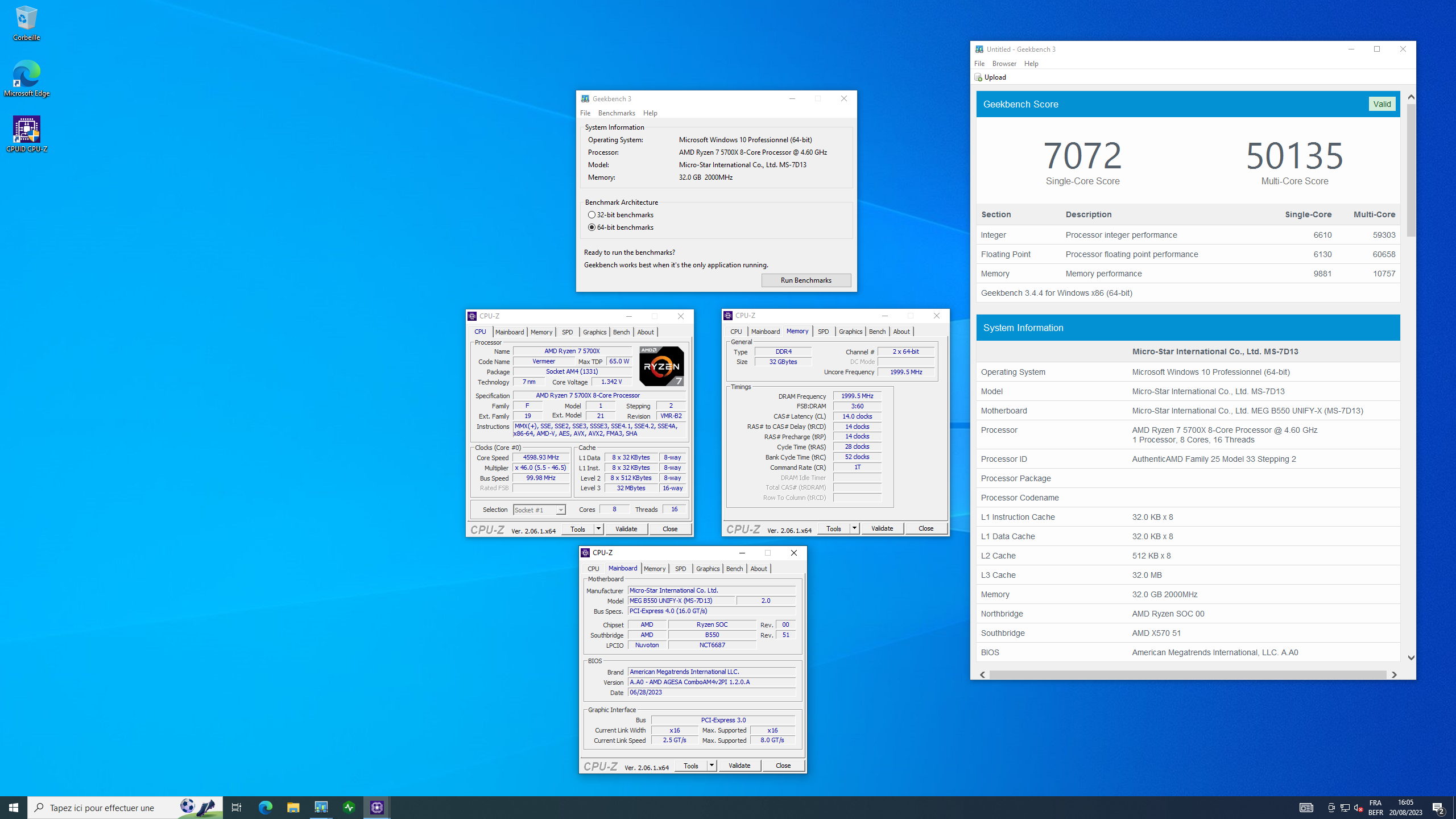Open the notification center icon

[1438, 807]
